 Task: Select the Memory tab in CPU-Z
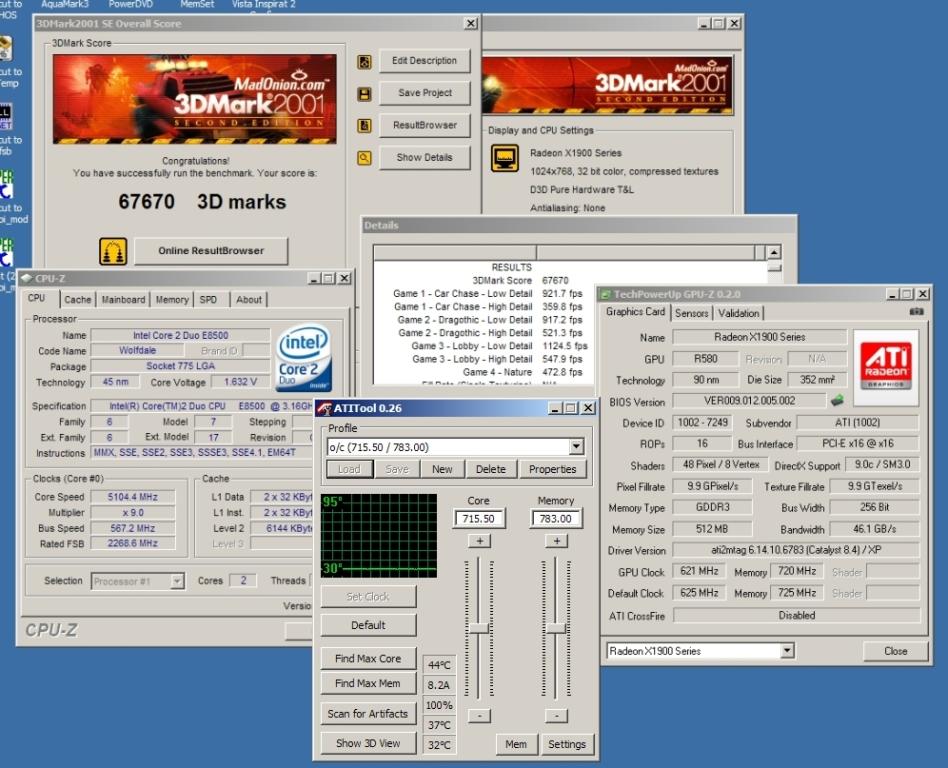coord(172,299)
